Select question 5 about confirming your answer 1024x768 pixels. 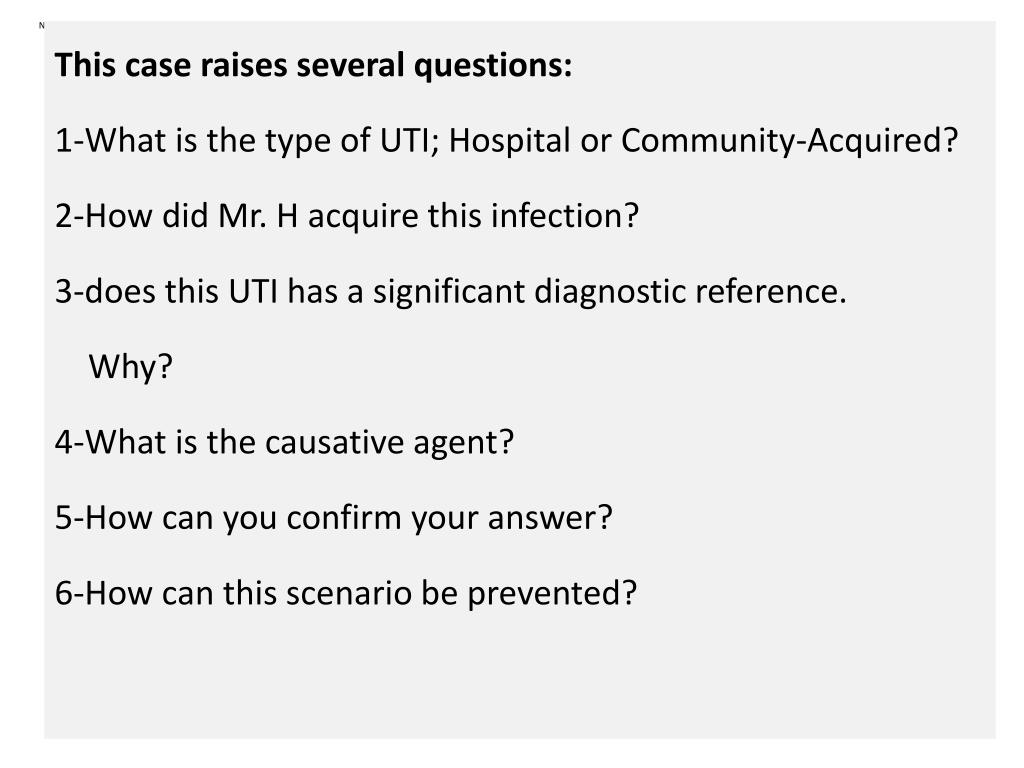click(x=334, y=517)
